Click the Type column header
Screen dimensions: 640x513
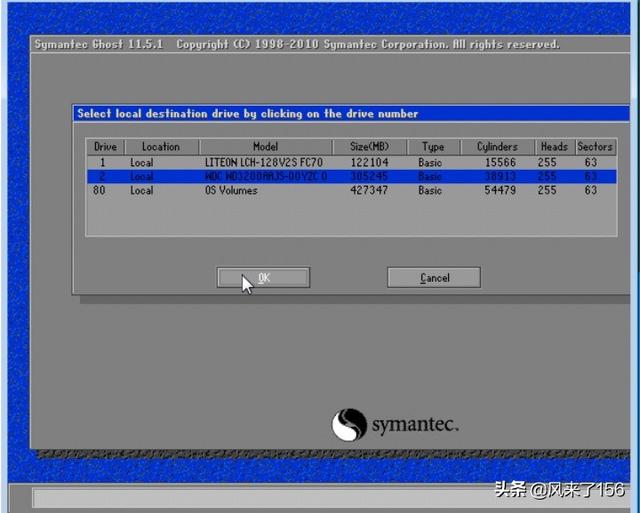coord(433,147)
